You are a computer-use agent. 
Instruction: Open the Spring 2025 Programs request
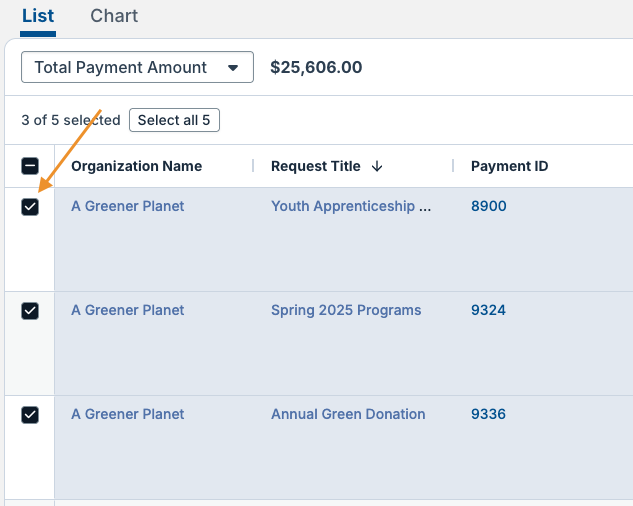point(346,310)
